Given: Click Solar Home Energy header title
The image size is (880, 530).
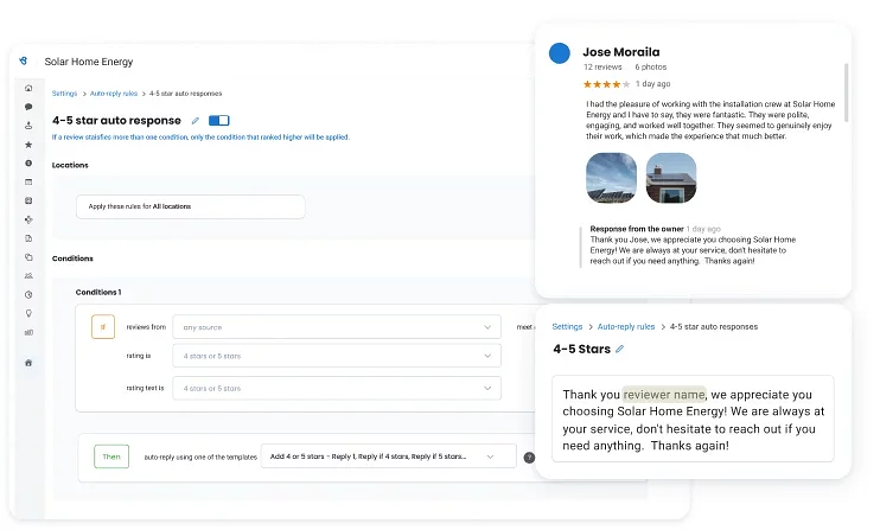Looking at the screenshot, I should coord(89,62).
